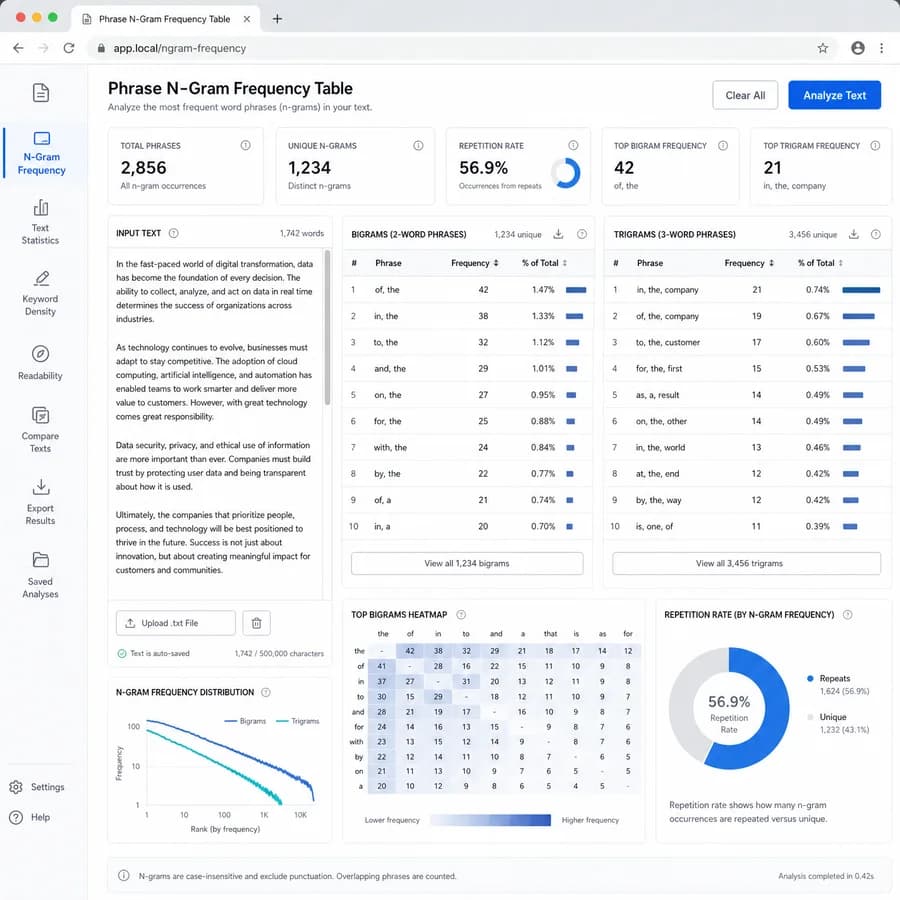
Task: Click the footer note info icon
Action: coord(123,875)
